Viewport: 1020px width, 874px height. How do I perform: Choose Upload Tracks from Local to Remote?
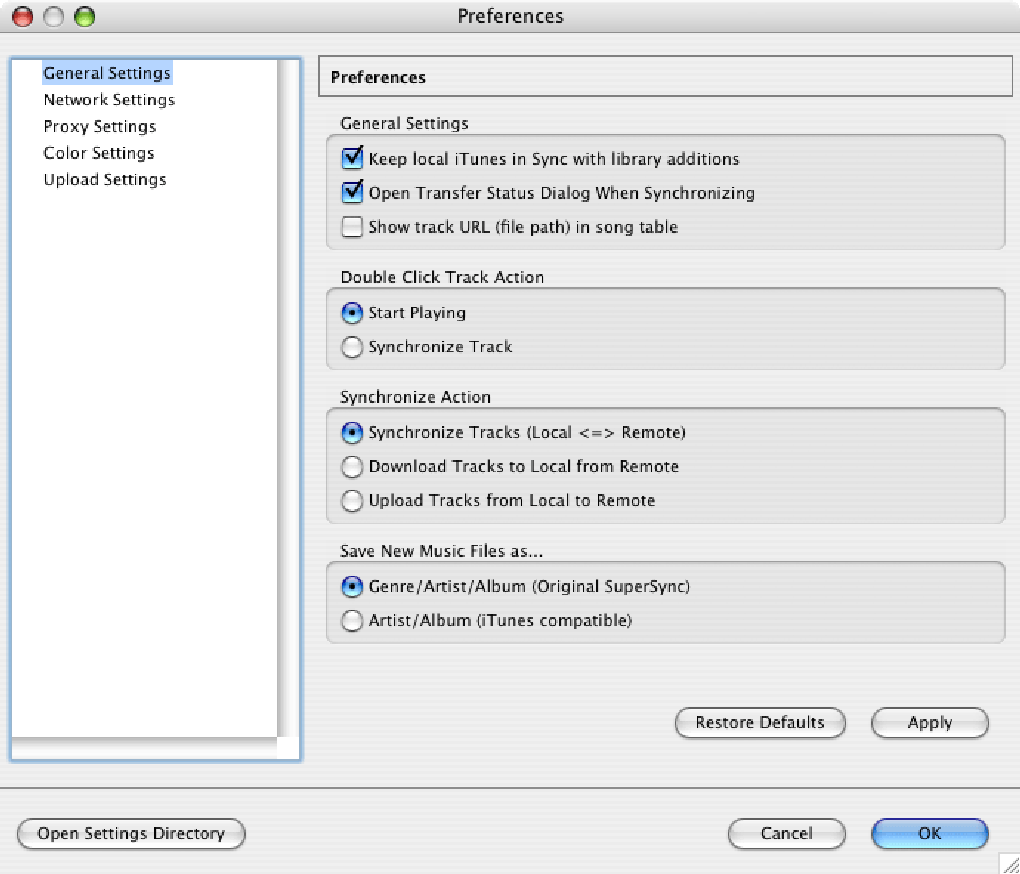pyautogui.click(x=352, y=501)
